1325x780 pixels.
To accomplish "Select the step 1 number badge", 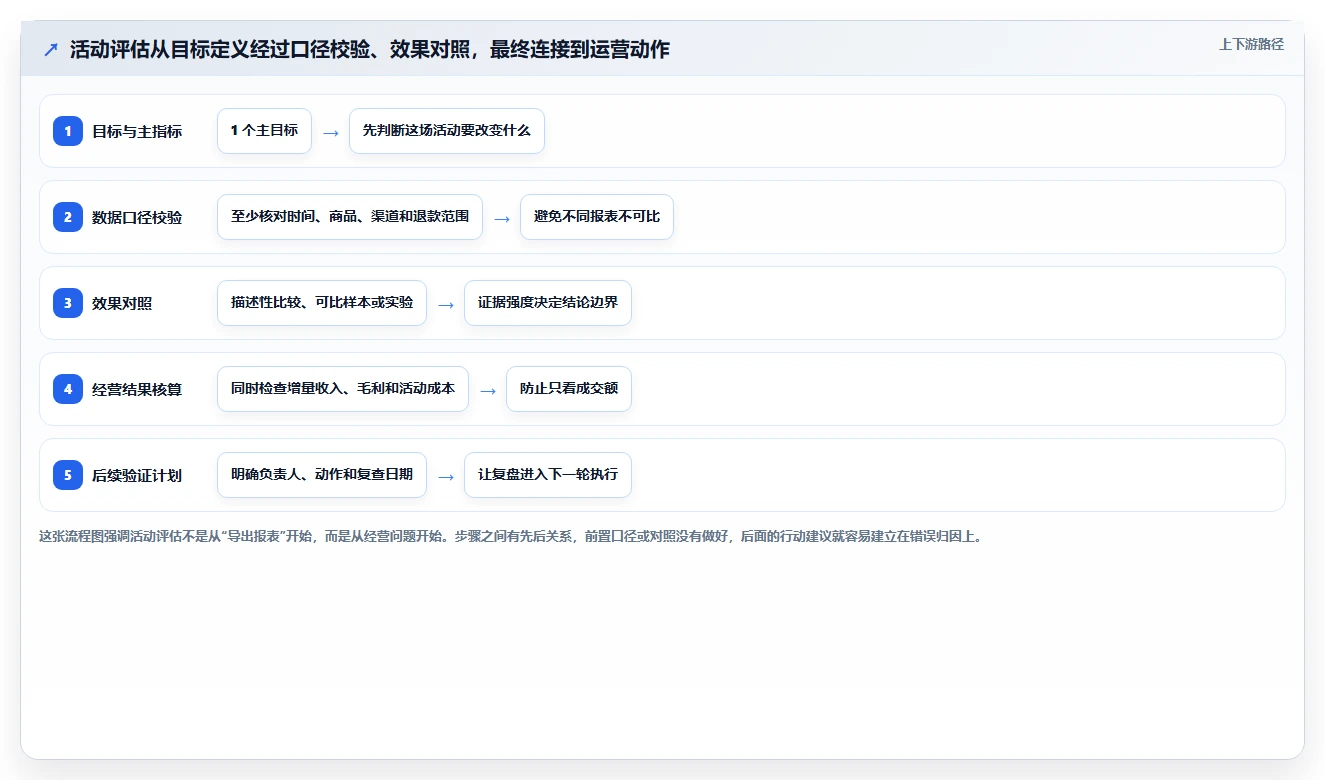I will [x=68, y=131].
